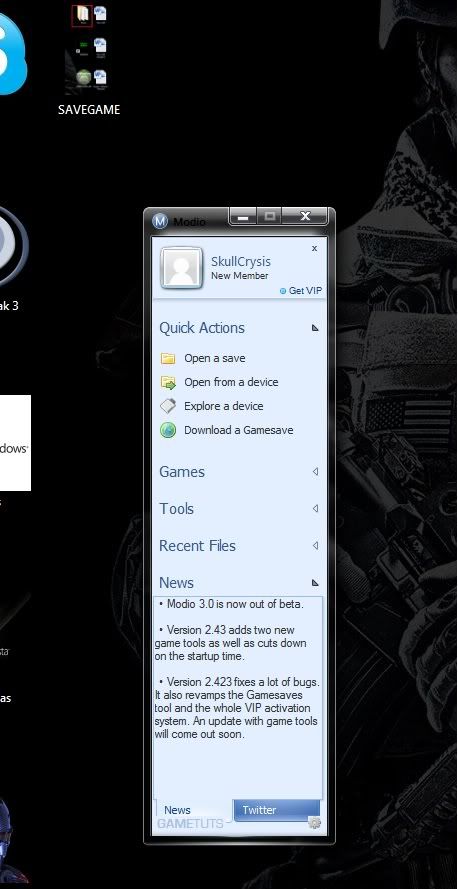458x889 pixels.
Task: Expand the Recent Files section
Action: (315, 545)
